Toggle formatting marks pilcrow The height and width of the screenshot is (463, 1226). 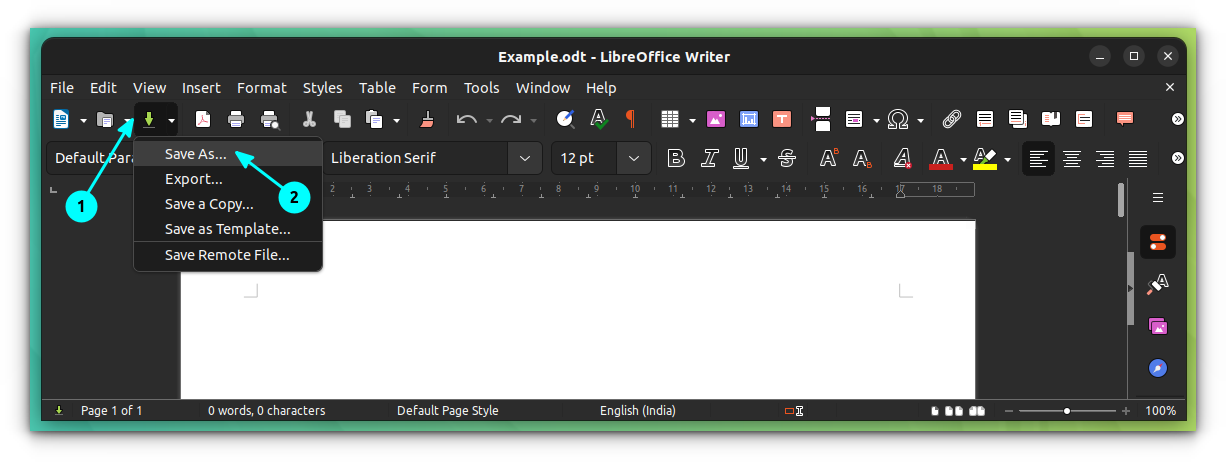pos(630,119)
